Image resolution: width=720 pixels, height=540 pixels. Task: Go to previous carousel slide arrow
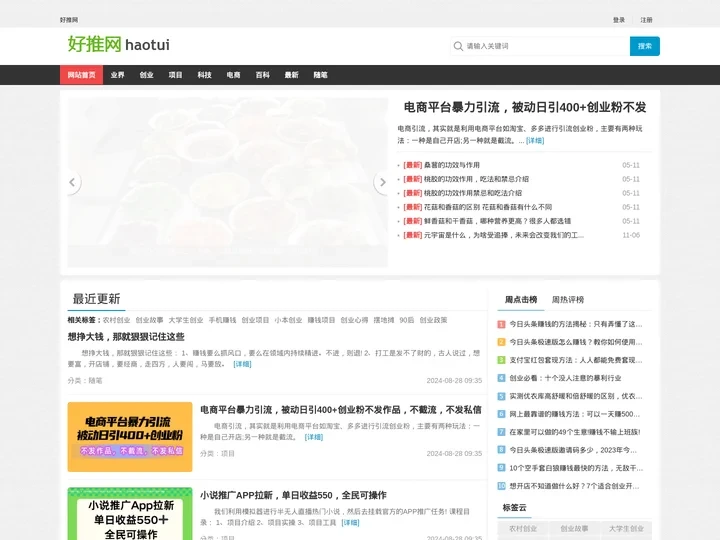pyautogui.click(x=73, y=182)
